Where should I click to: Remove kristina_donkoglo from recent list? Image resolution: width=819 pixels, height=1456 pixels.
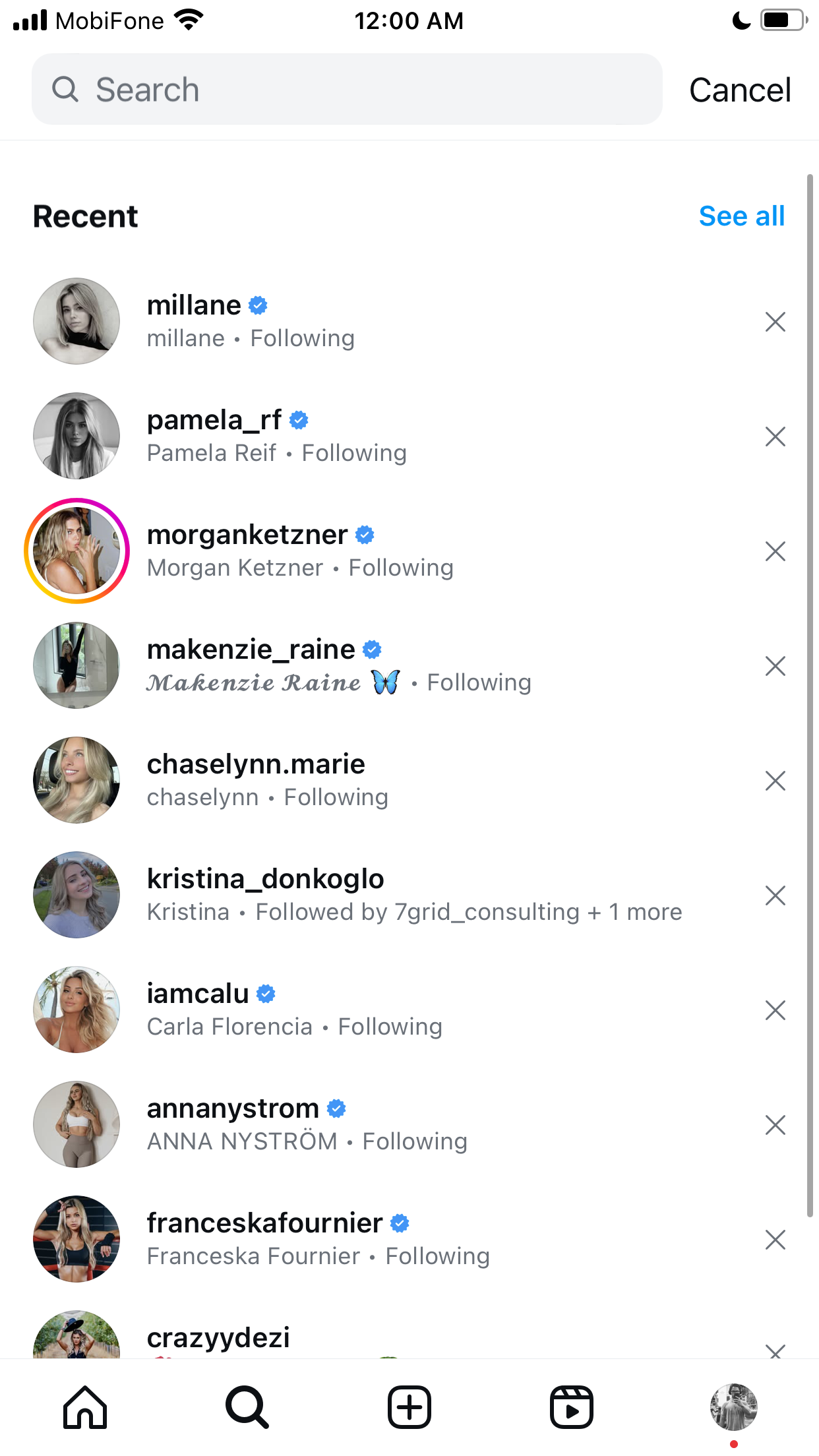[x=775, y=895]
